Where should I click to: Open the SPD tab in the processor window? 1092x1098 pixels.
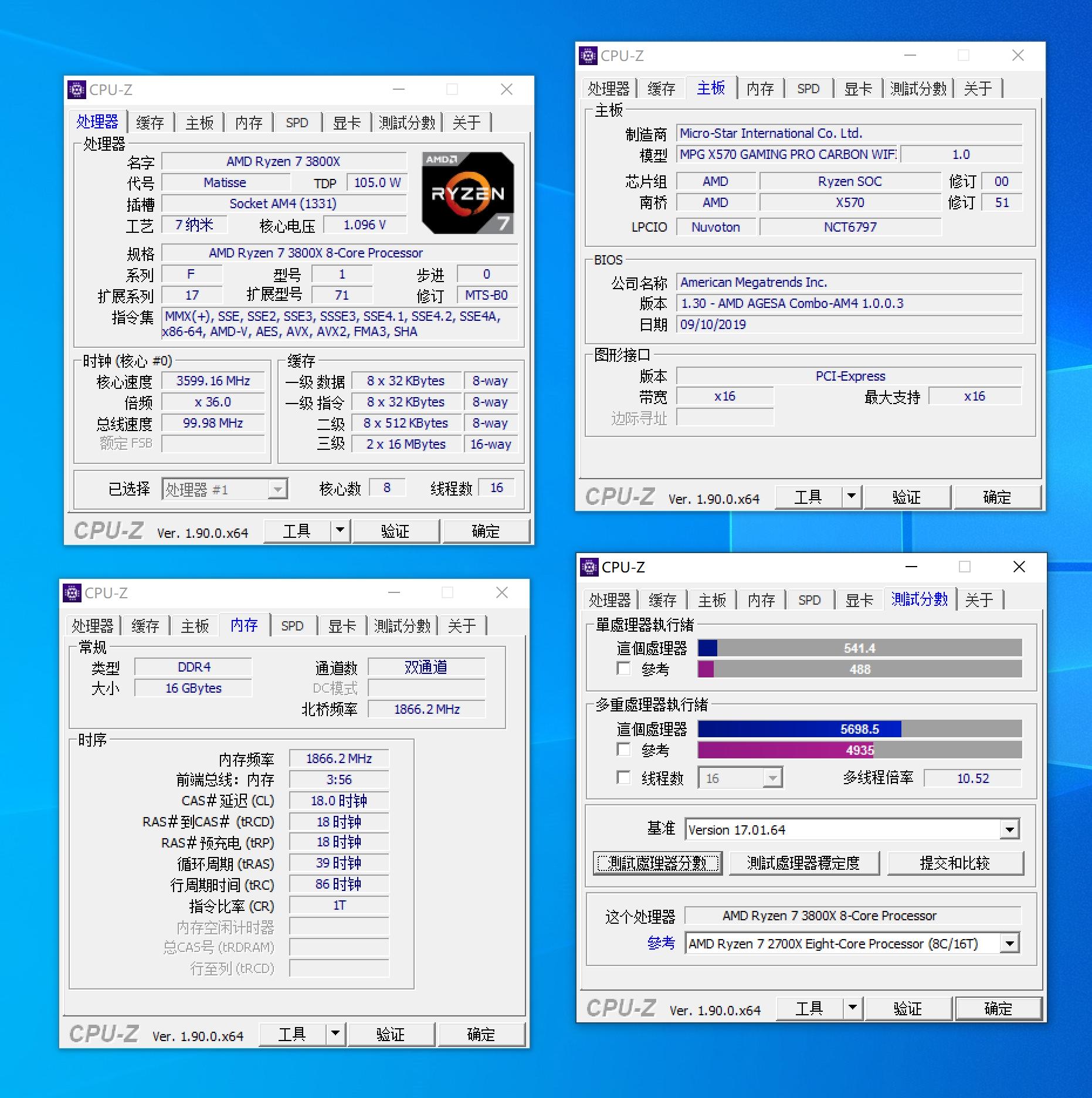297,123
